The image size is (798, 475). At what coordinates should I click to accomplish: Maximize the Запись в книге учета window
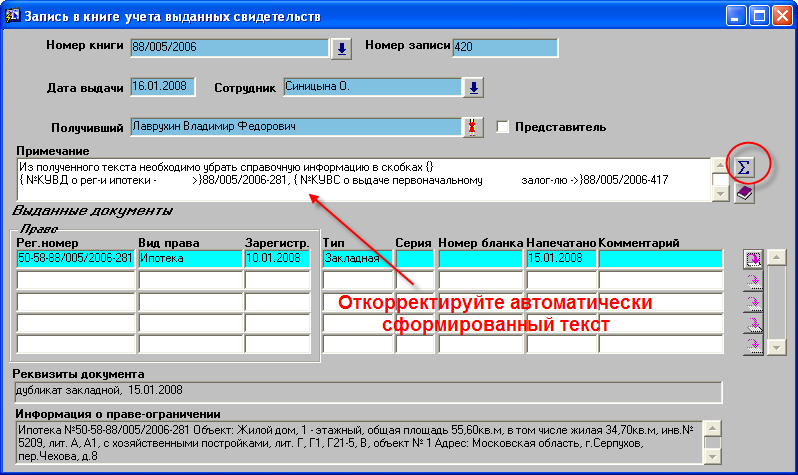759,16
